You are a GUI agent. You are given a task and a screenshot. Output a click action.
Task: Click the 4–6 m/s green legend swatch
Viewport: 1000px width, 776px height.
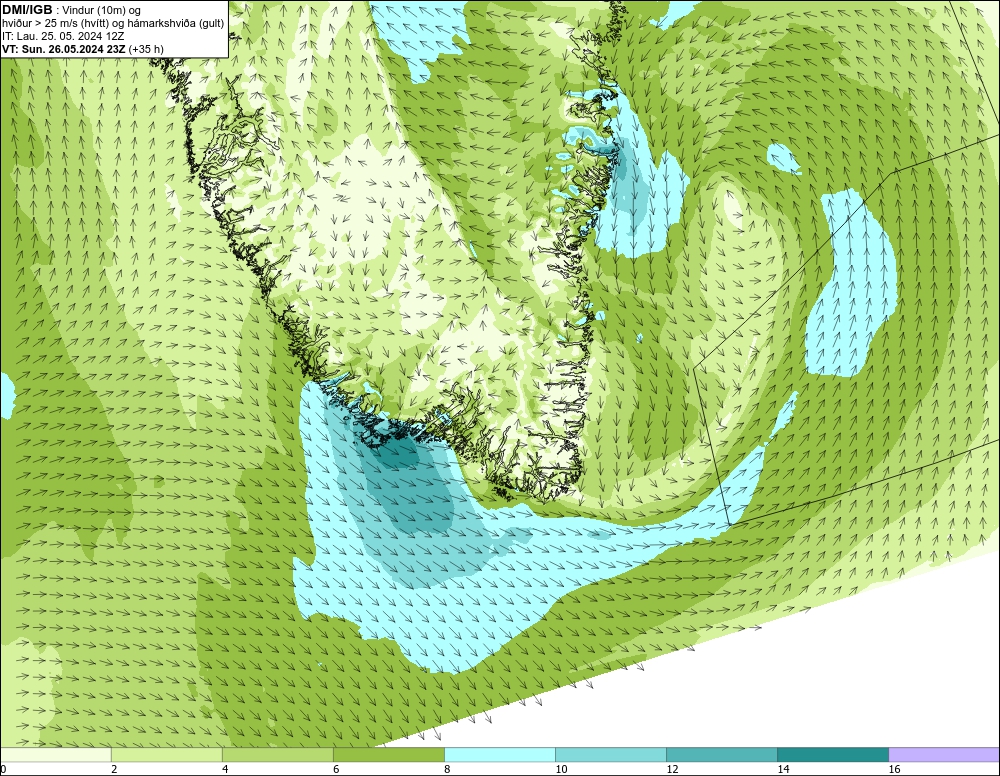pos(278,754)
